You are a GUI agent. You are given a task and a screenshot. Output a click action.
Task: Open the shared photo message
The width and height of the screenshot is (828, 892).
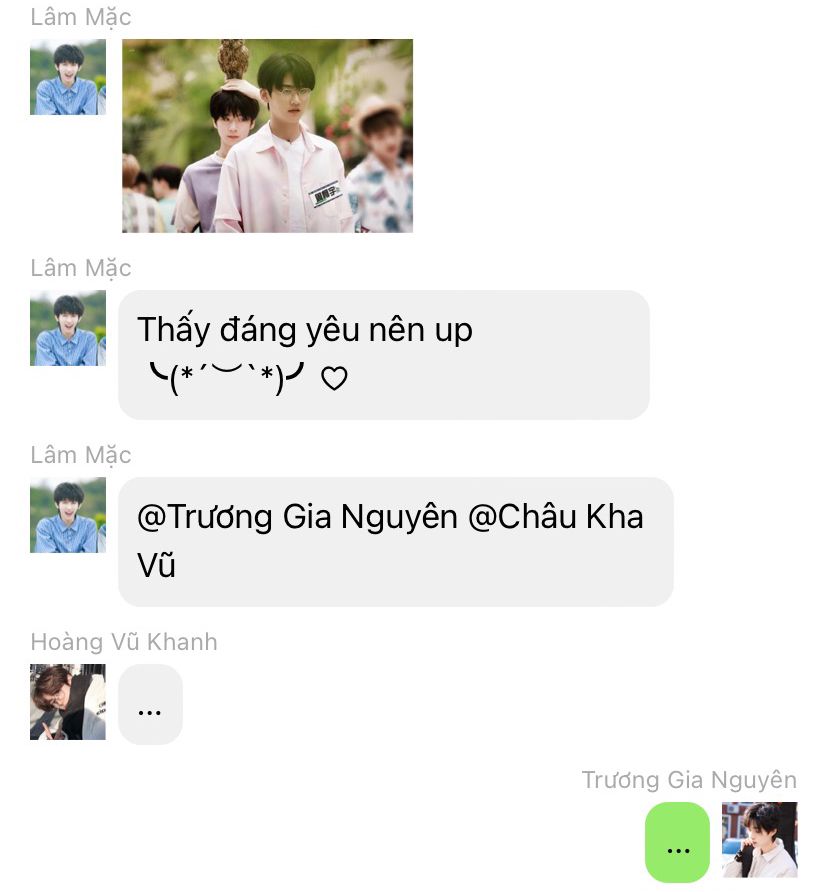[x=267, y=135]
